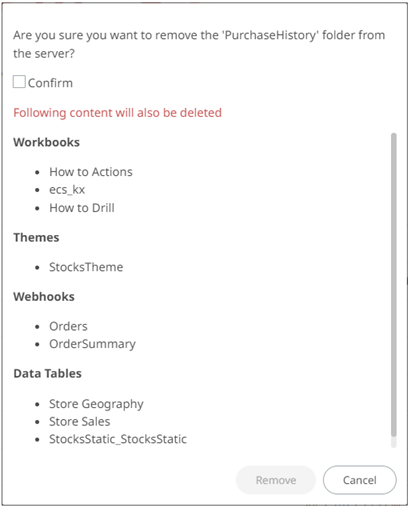The width and height of the screenshot is (411, 508).
Task: Click the red 'Following content will also be deleted' warning
Action: coord(117,113)
